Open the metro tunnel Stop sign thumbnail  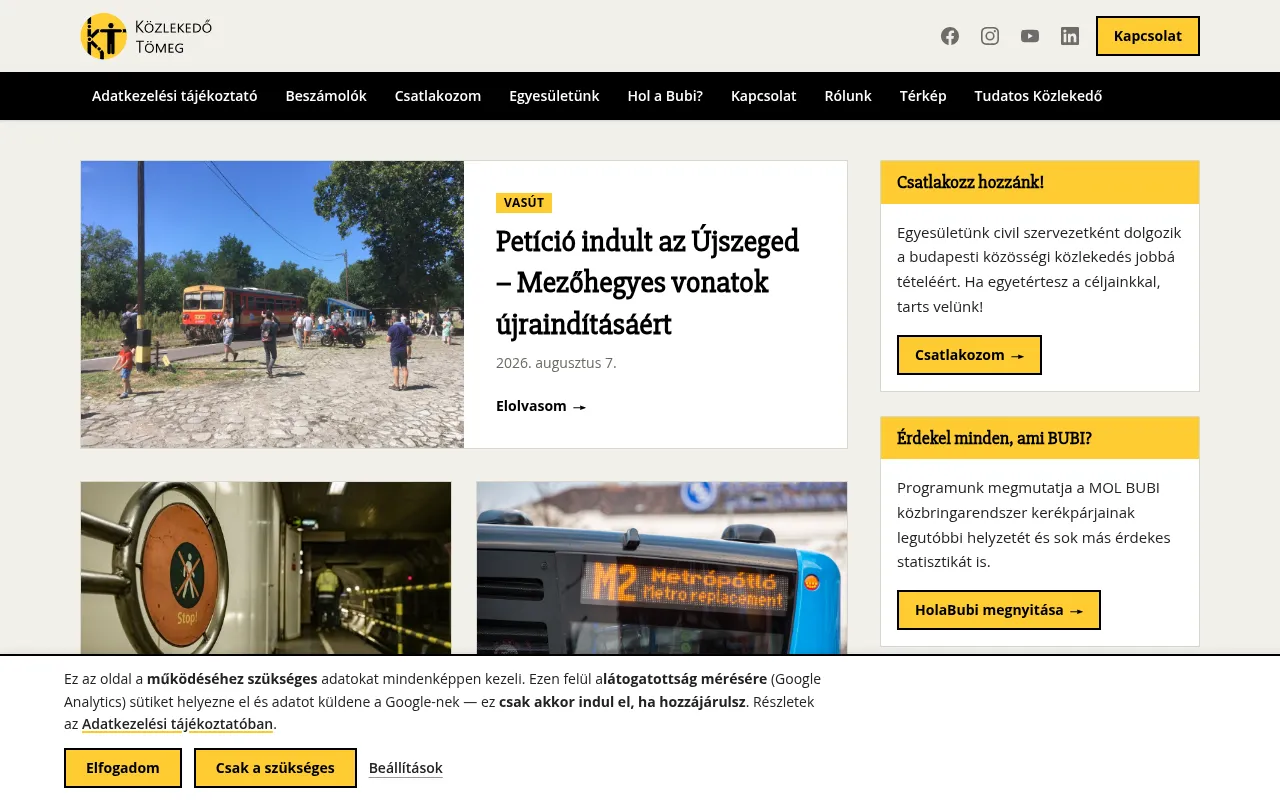click(266, 568)
